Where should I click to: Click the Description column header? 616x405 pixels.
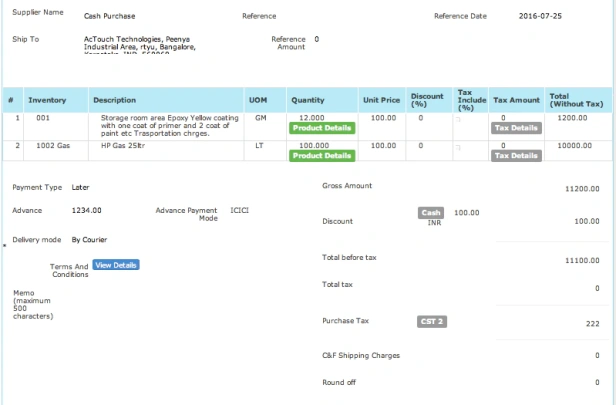[x=115, y=100]
